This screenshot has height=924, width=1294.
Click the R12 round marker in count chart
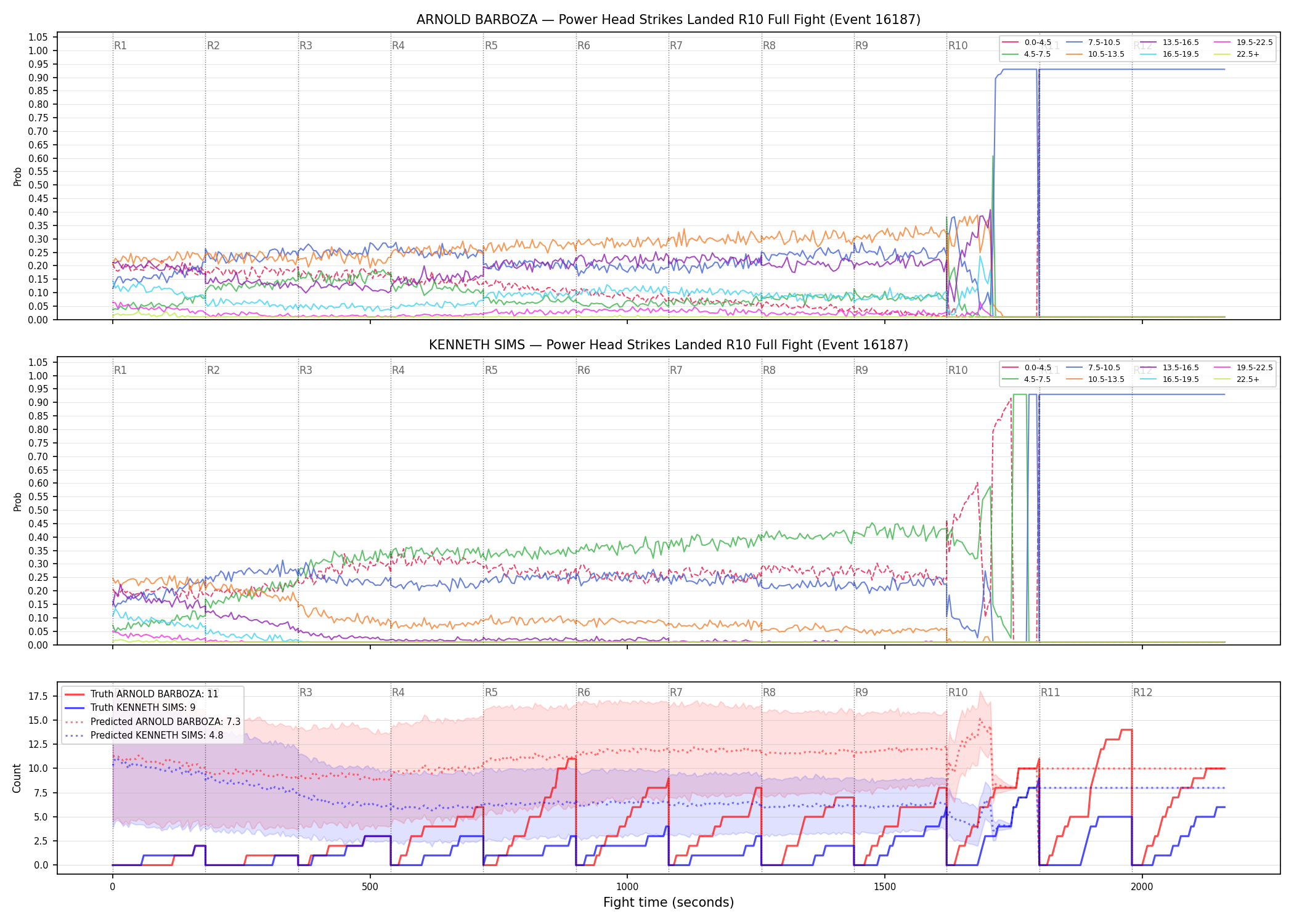coord(1143,692)
